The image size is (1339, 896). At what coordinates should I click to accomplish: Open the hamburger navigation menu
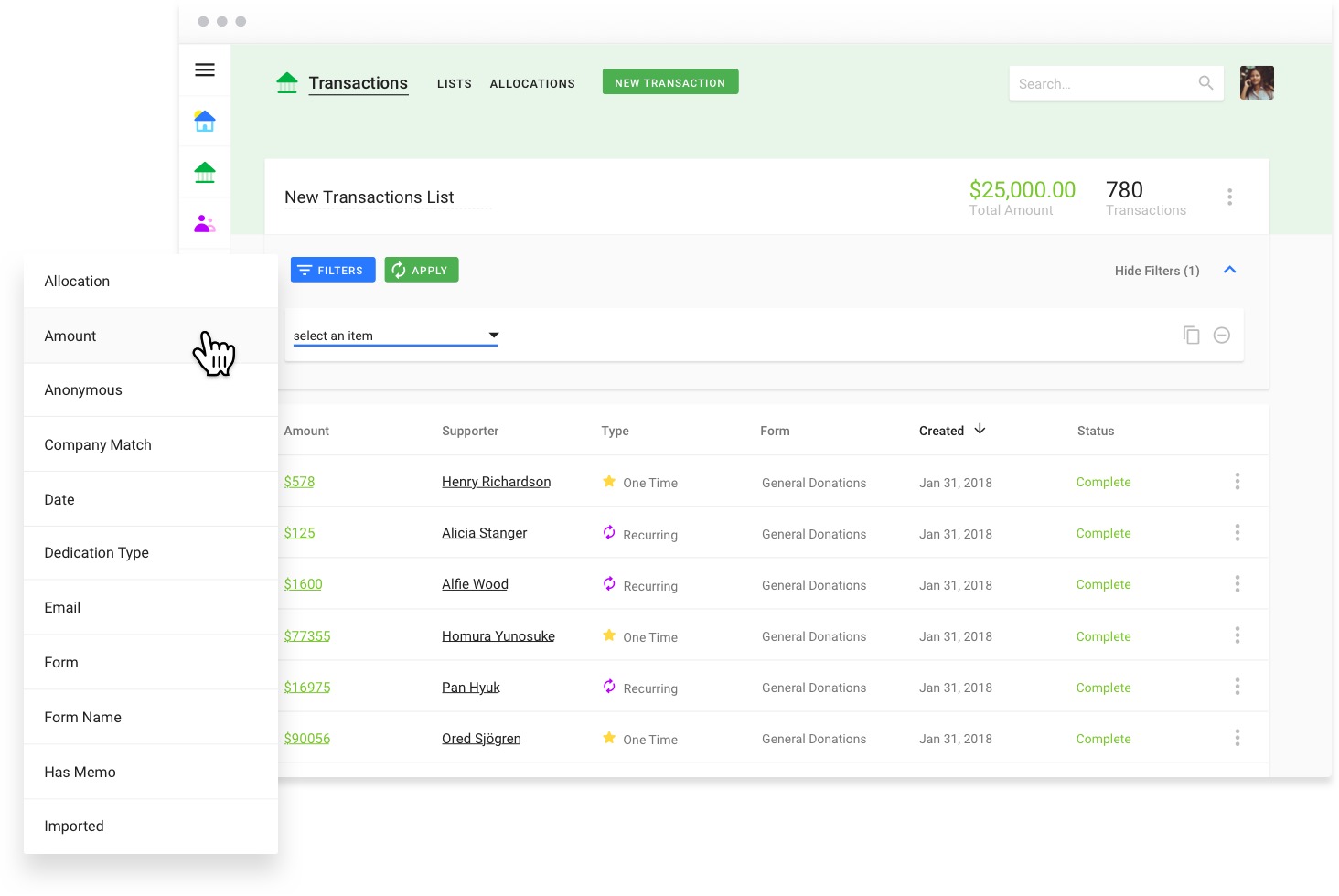point(204,69)
